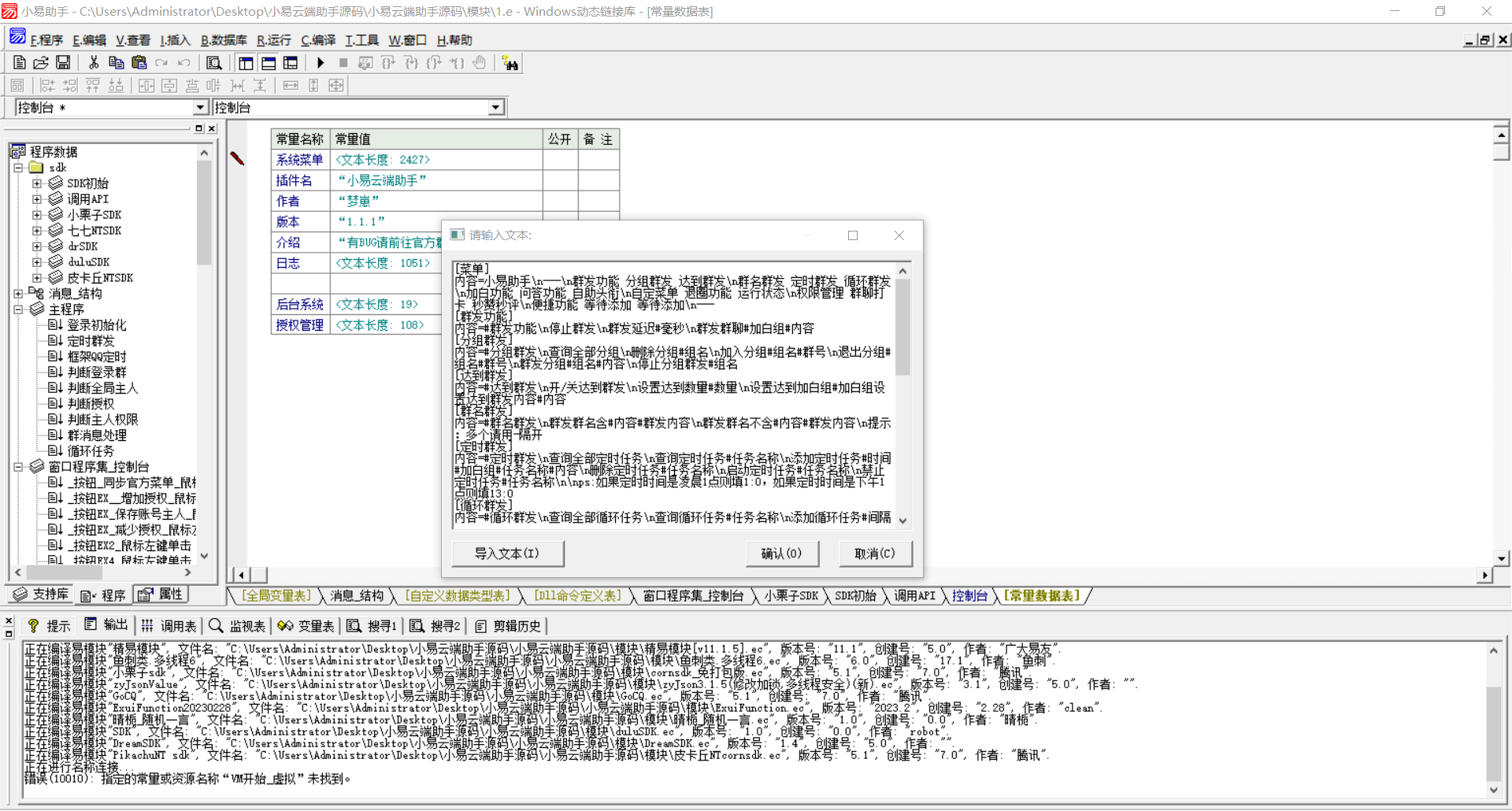Screen dimensions: 1512x811
Task: Click the find/search document toolbar icon
Action: (x=213, y=63)
